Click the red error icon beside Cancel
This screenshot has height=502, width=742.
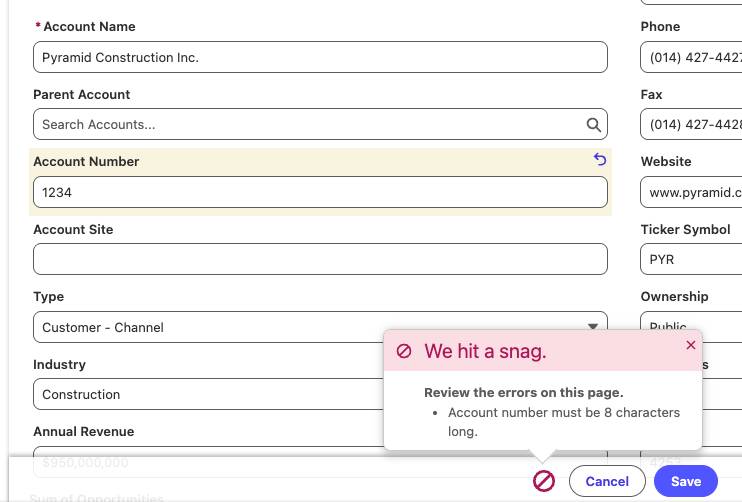point(544,481)
